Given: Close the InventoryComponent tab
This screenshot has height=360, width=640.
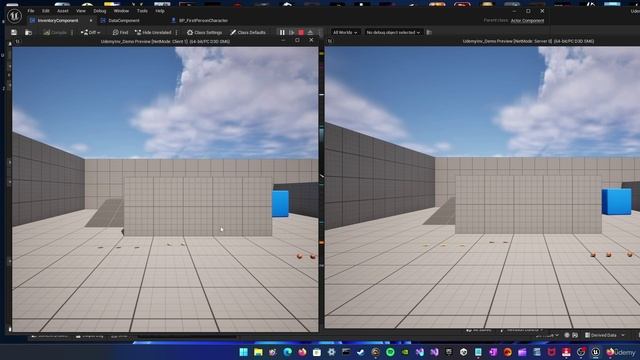Looking at the screenshot, I should 91,20.
